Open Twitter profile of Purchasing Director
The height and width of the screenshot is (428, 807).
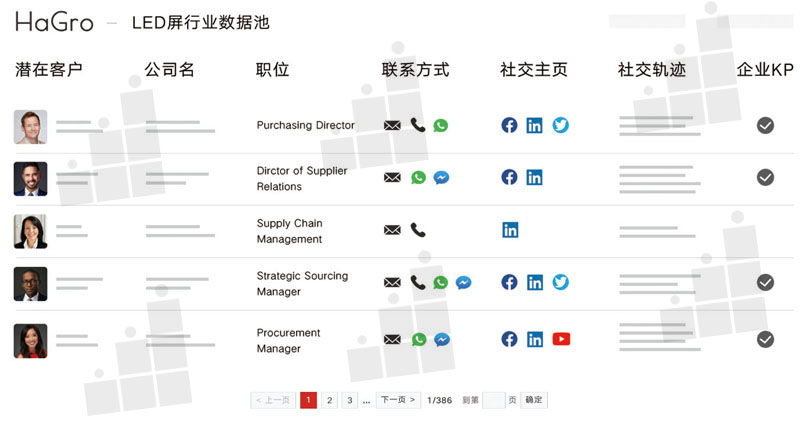561,126
